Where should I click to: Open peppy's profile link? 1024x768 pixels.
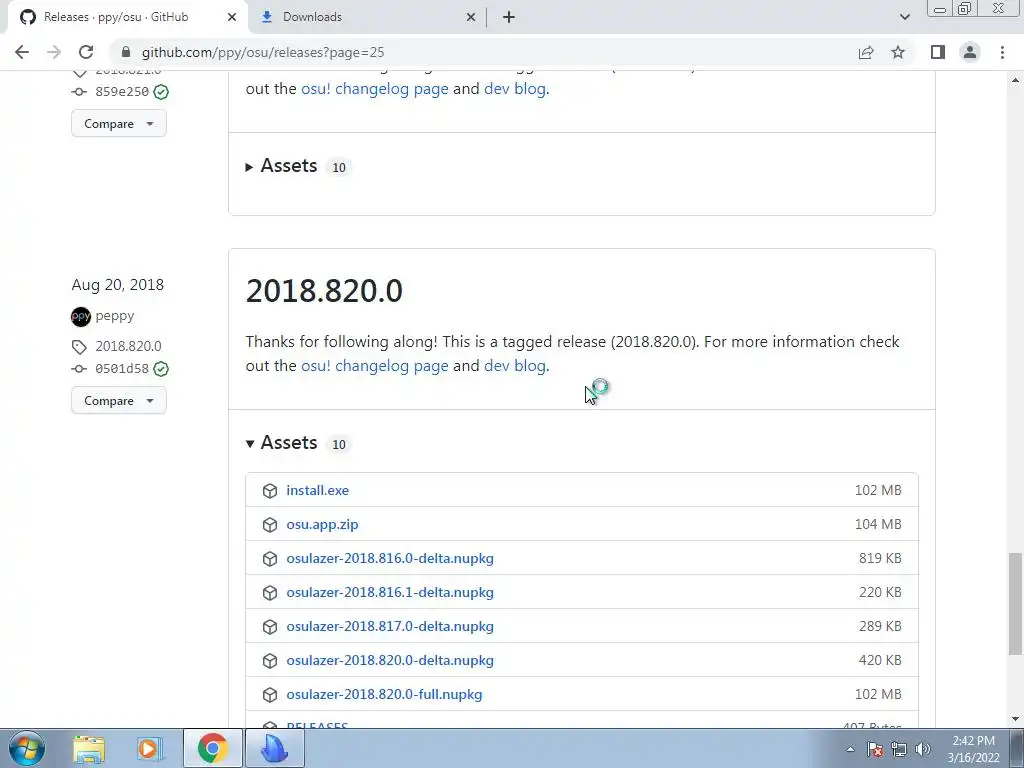coord(115,316)
